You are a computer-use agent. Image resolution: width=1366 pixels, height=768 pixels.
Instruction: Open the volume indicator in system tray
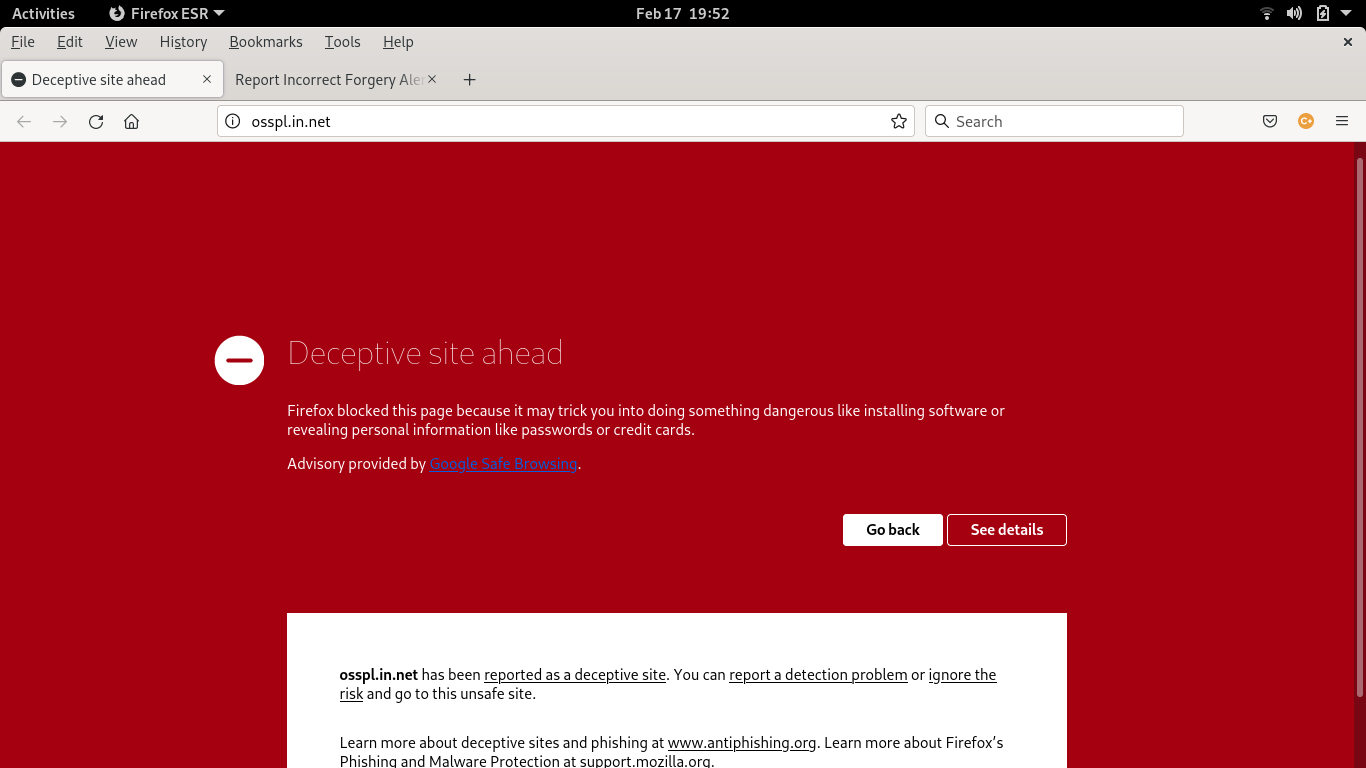(x=1294, y=13)
